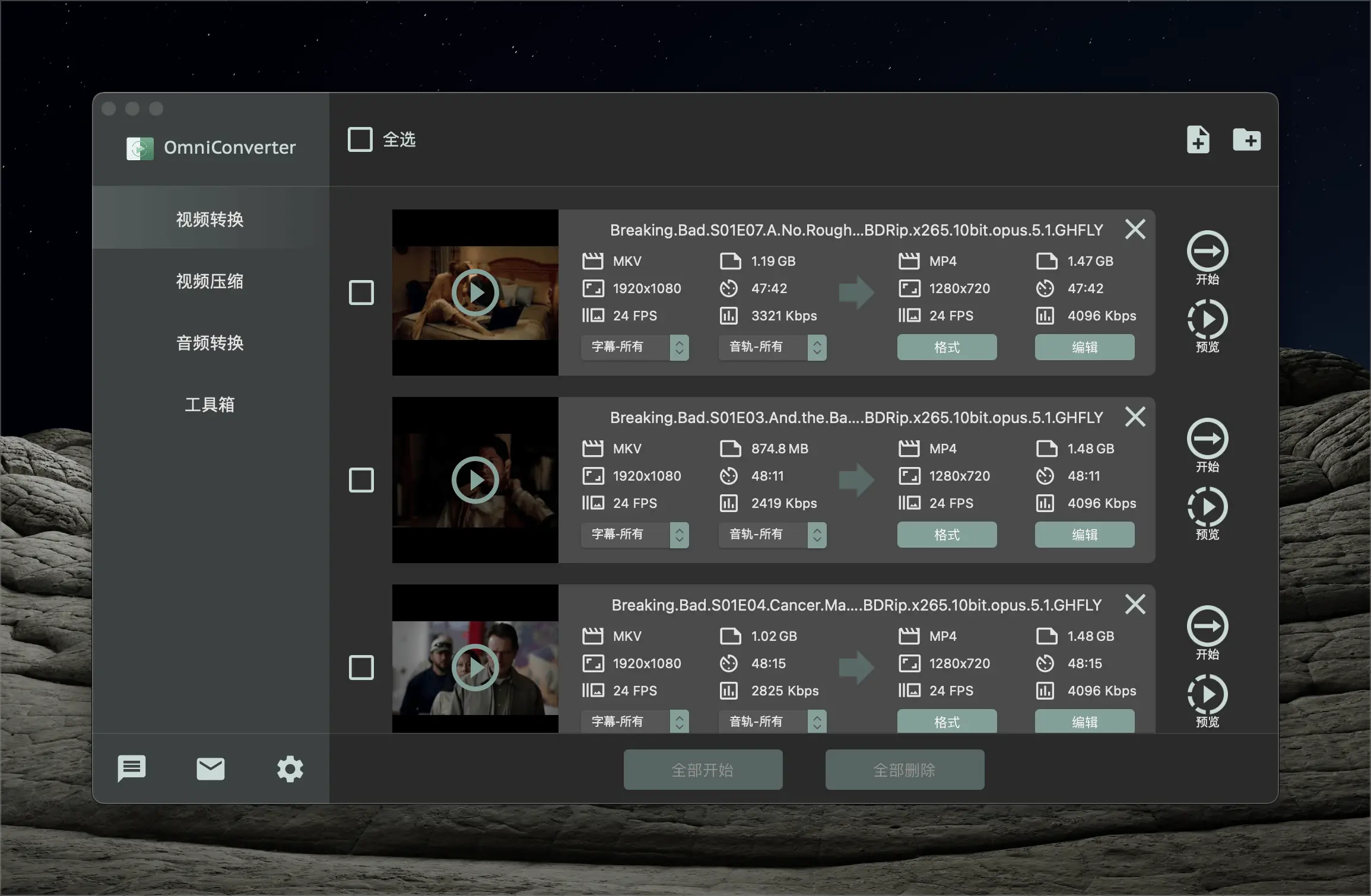
Task: Open the 工具箱 section
Action: coord(210,404)
